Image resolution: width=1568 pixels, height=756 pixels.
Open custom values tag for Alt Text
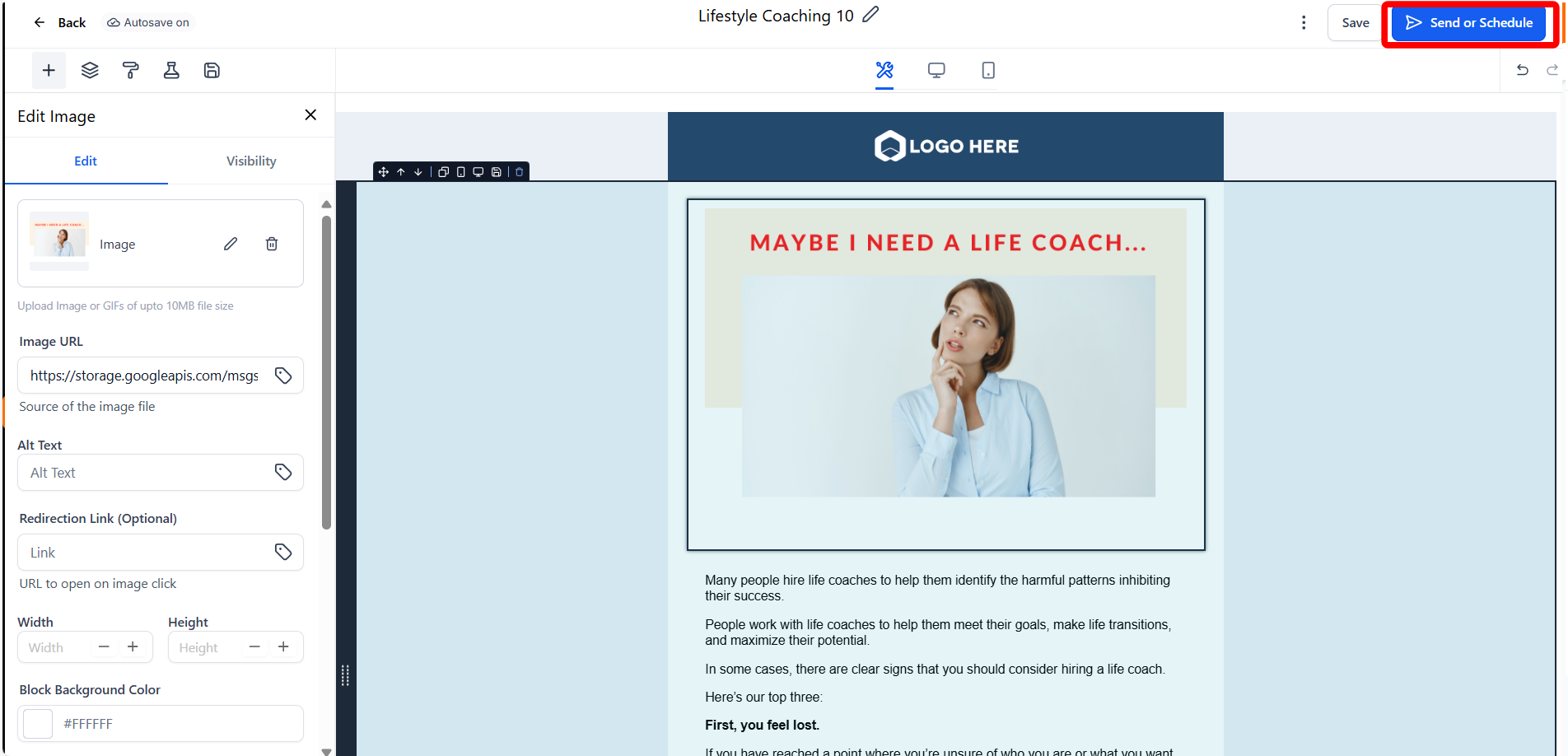coord(283,472)
